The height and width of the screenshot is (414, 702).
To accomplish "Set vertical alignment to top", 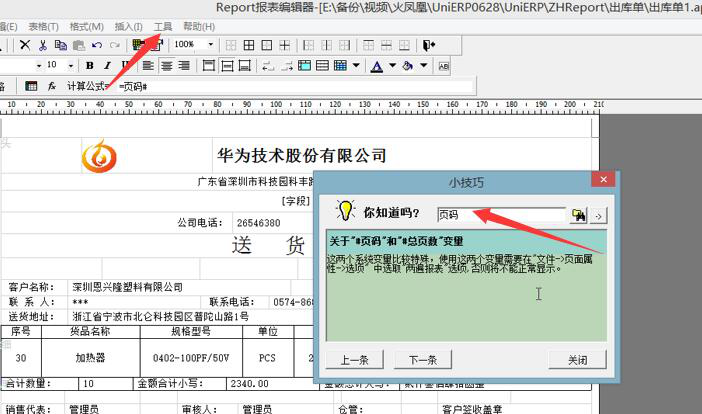I will [x=209, y=66].
